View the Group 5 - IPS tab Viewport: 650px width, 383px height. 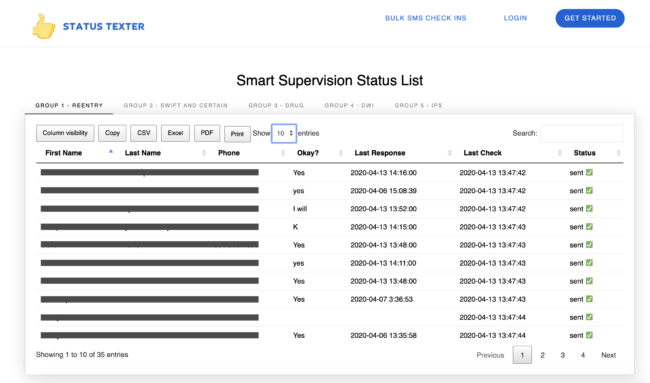point(418,105)
